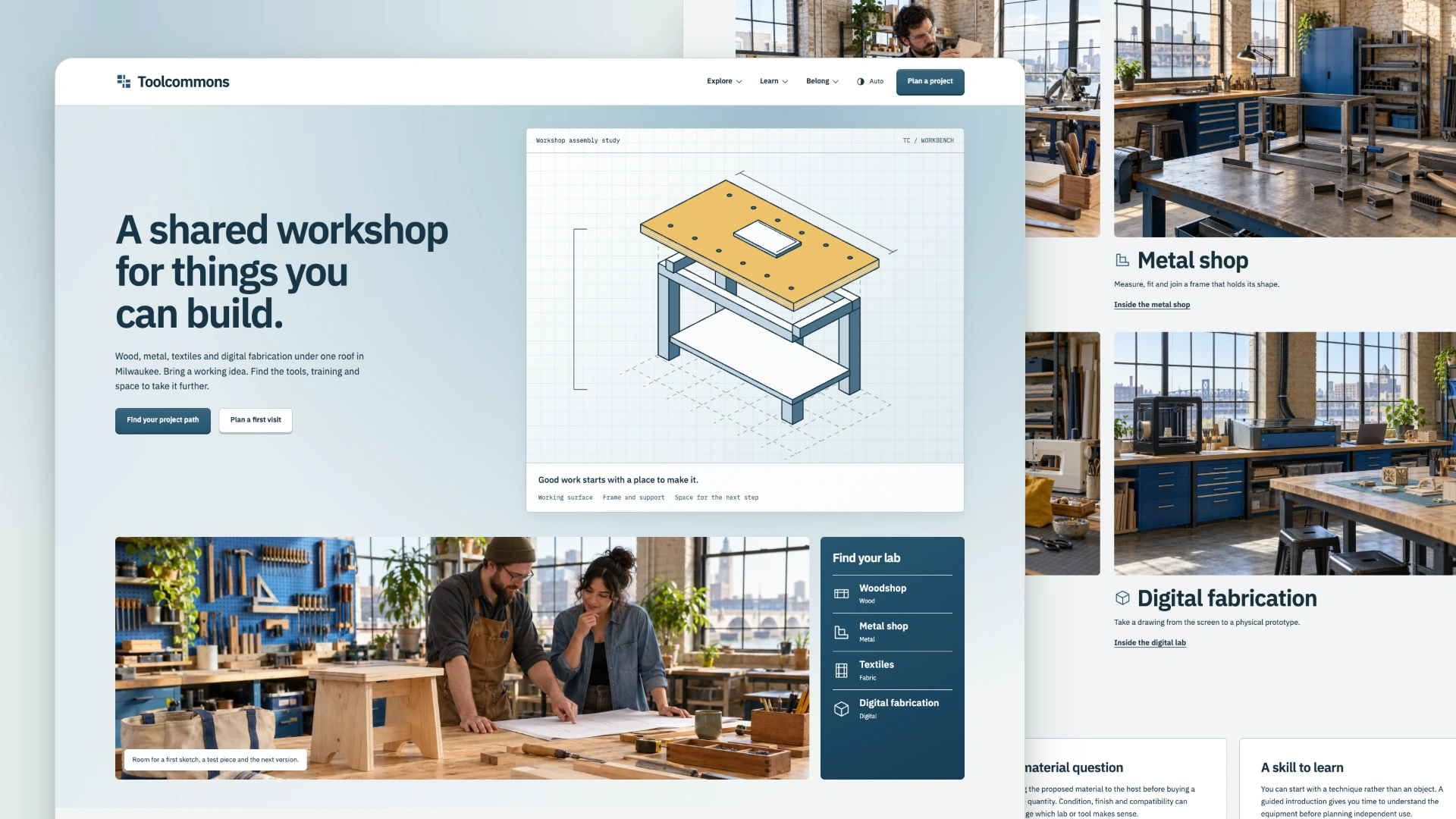Click the 'Find your lab' heading

click(x=866, y=558)
